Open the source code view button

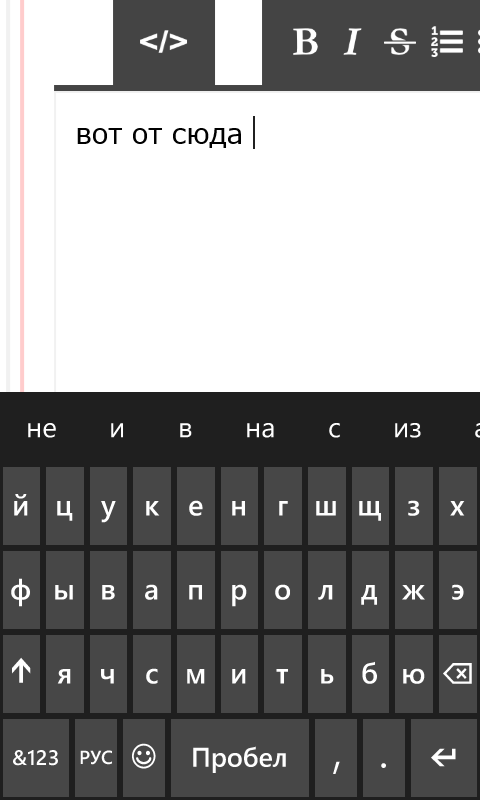click(164, 42)
